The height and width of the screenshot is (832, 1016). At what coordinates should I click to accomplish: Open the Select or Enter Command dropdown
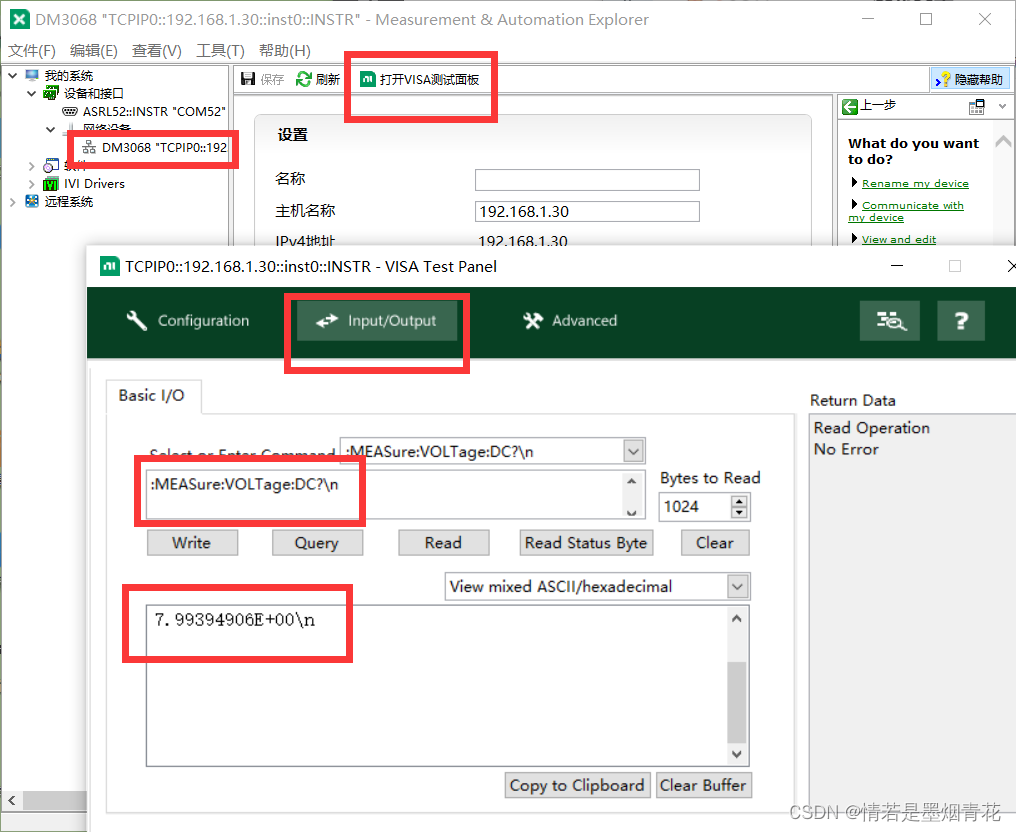tap(633, 451)
